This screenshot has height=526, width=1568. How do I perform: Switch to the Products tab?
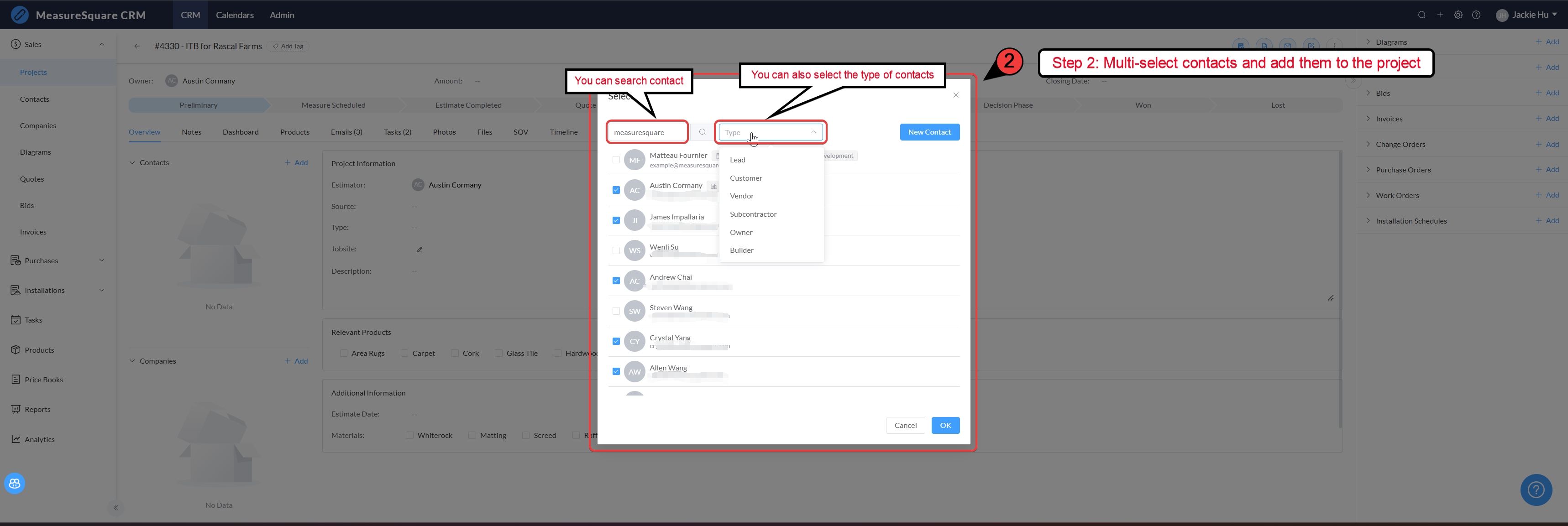294,132
